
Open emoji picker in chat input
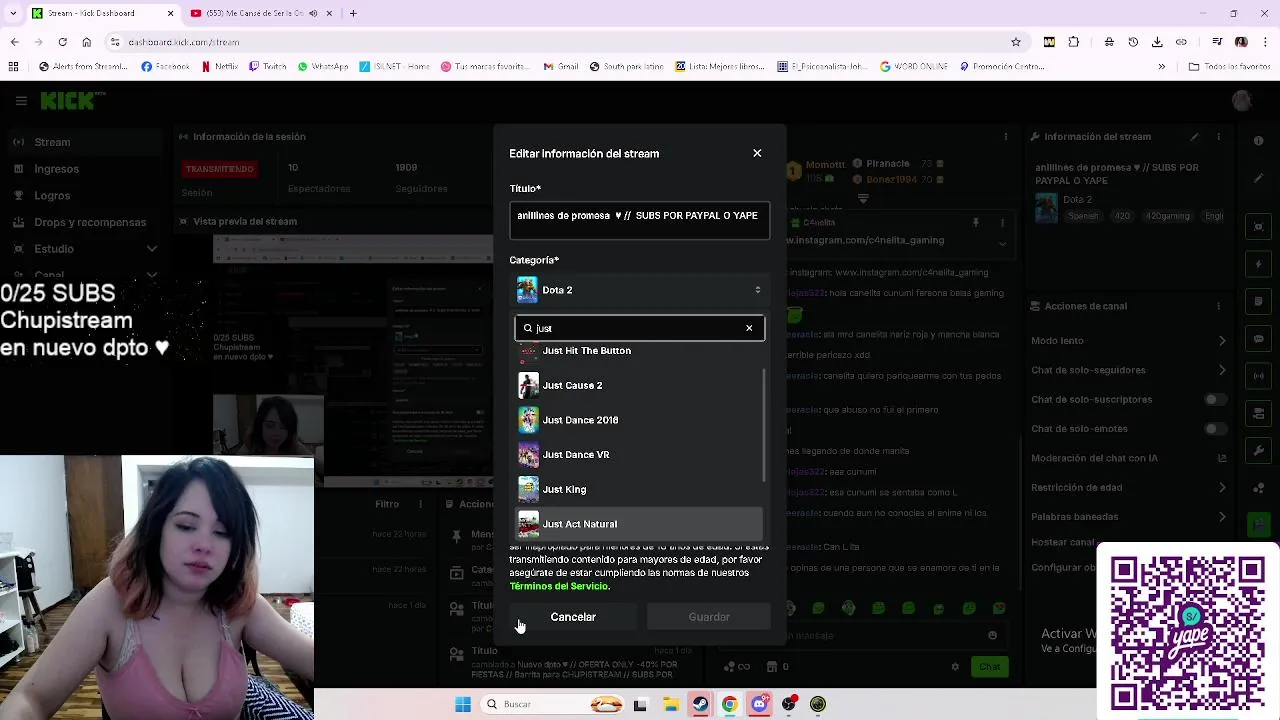992,635
